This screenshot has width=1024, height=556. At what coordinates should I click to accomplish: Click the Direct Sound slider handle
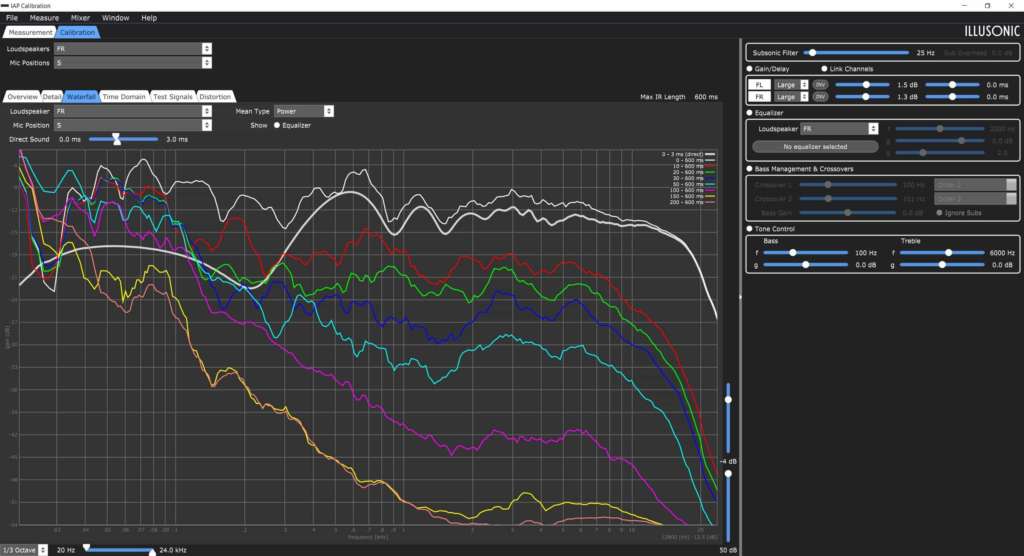tap(116, 139)
